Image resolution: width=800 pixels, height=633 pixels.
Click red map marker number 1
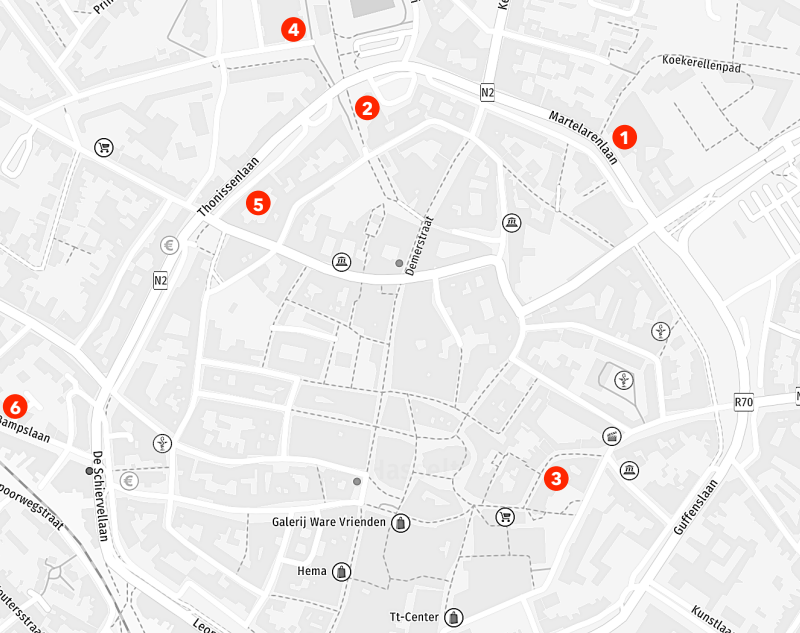[x=624, y=137]
